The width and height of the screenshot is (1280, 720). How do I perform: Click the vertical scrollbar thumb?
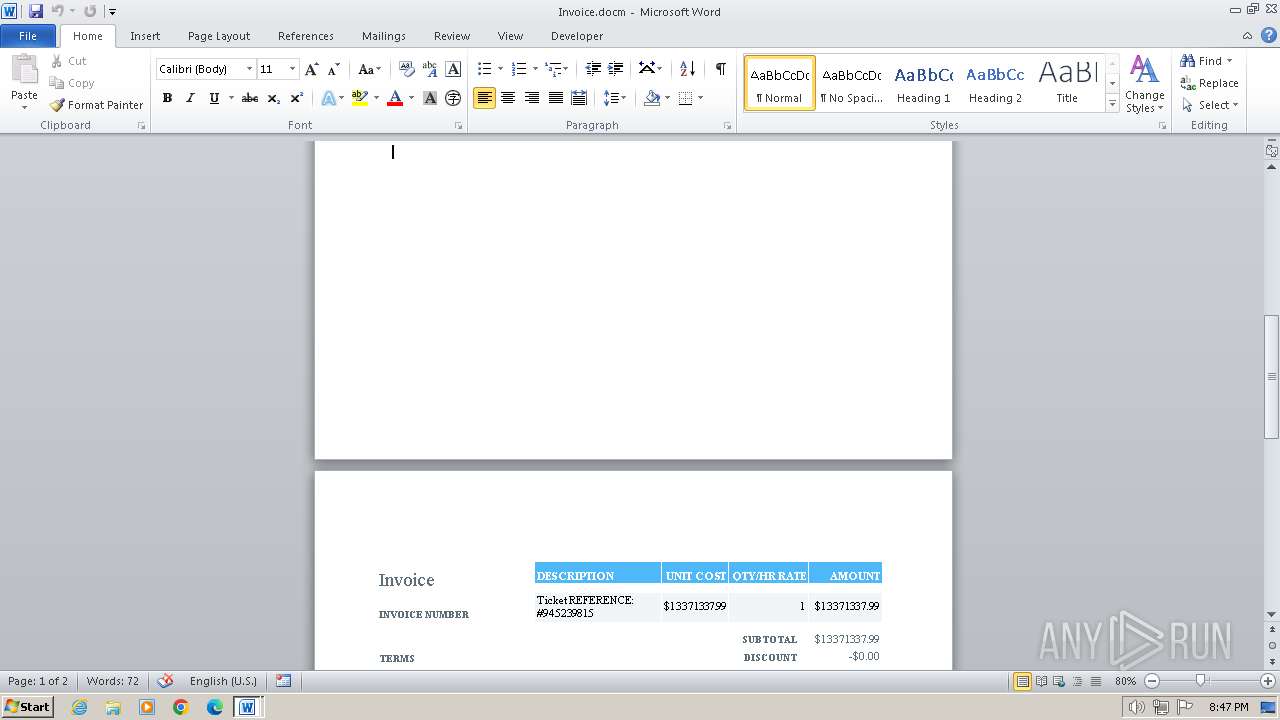[x=1272, y=377]
